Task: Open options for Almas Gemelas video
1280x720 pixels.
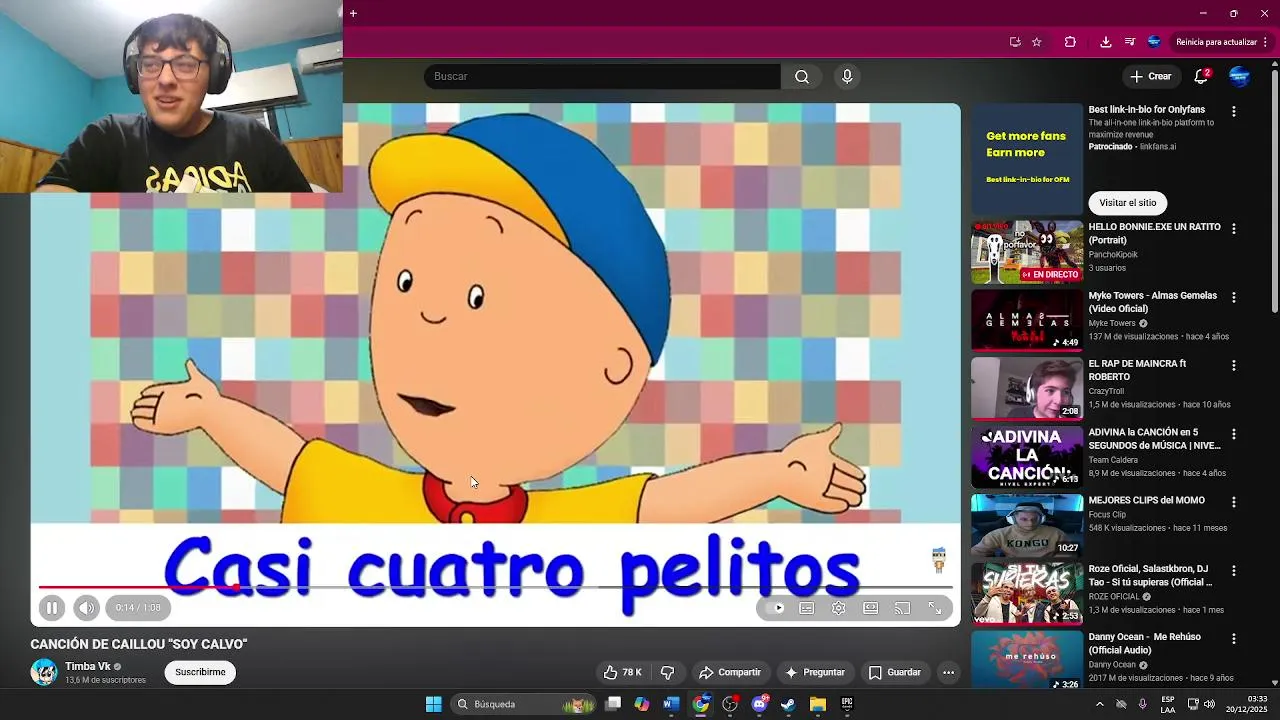Action: click(1233, 298)
